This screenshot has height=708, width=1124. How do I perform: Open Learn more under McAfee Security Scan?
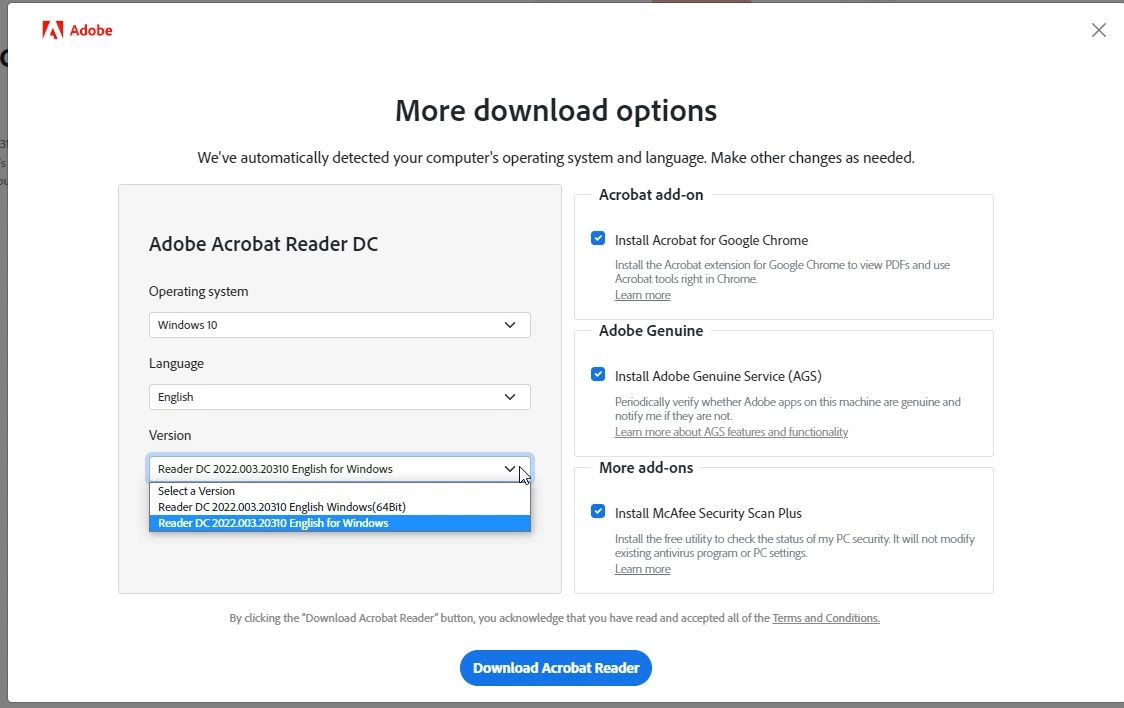(x=642, y=569)
